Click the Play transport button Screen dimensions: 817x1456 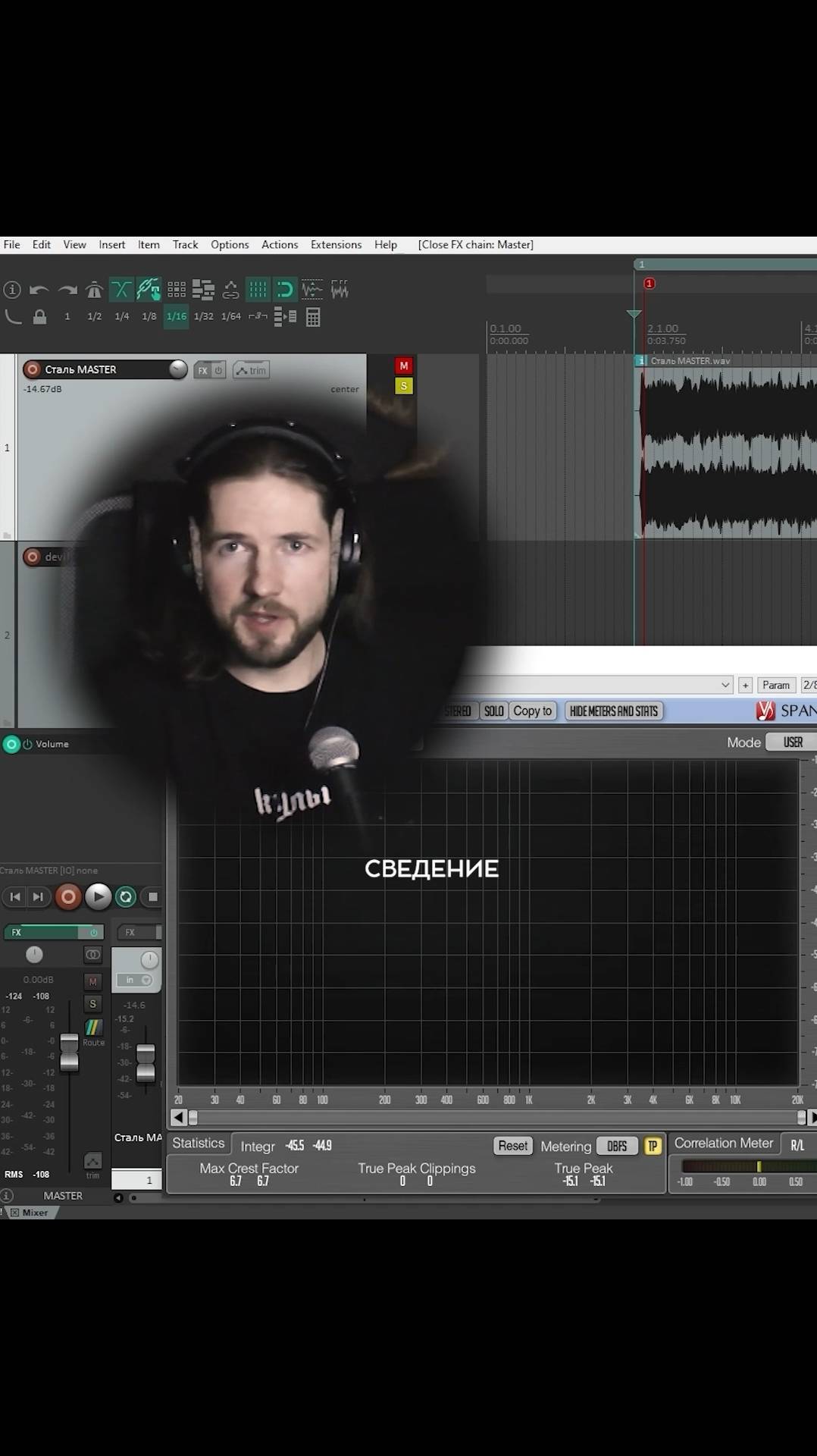(98, 896)
